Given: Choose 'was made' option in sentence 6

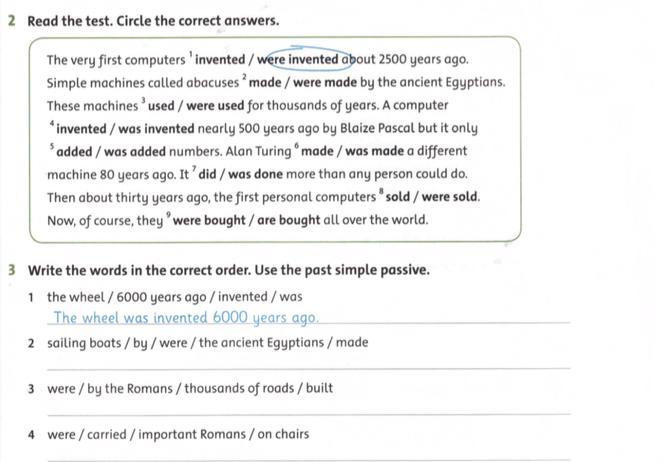Looking at the screenshot, I should click(374, 151).
